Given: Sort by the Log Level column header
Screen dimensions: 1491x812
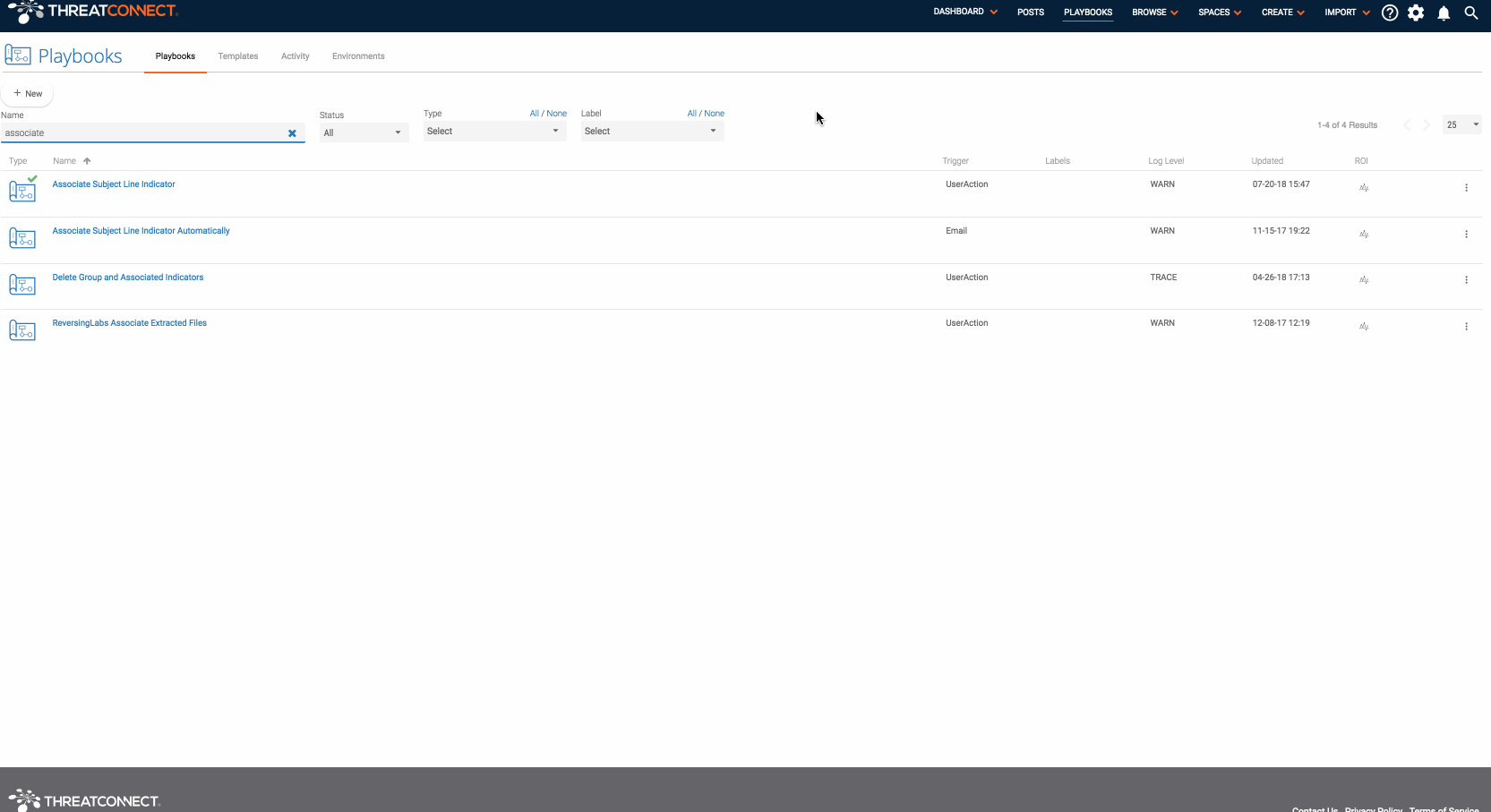Looking at the screenshot, I should tap(1166, 161).
